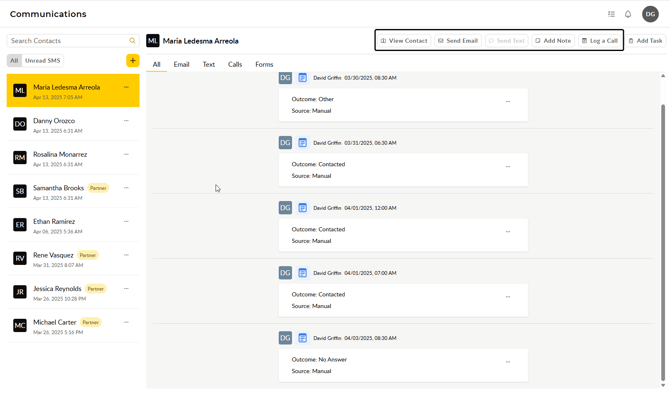
Task: Open the notifications bell
Action: point(628,14)
